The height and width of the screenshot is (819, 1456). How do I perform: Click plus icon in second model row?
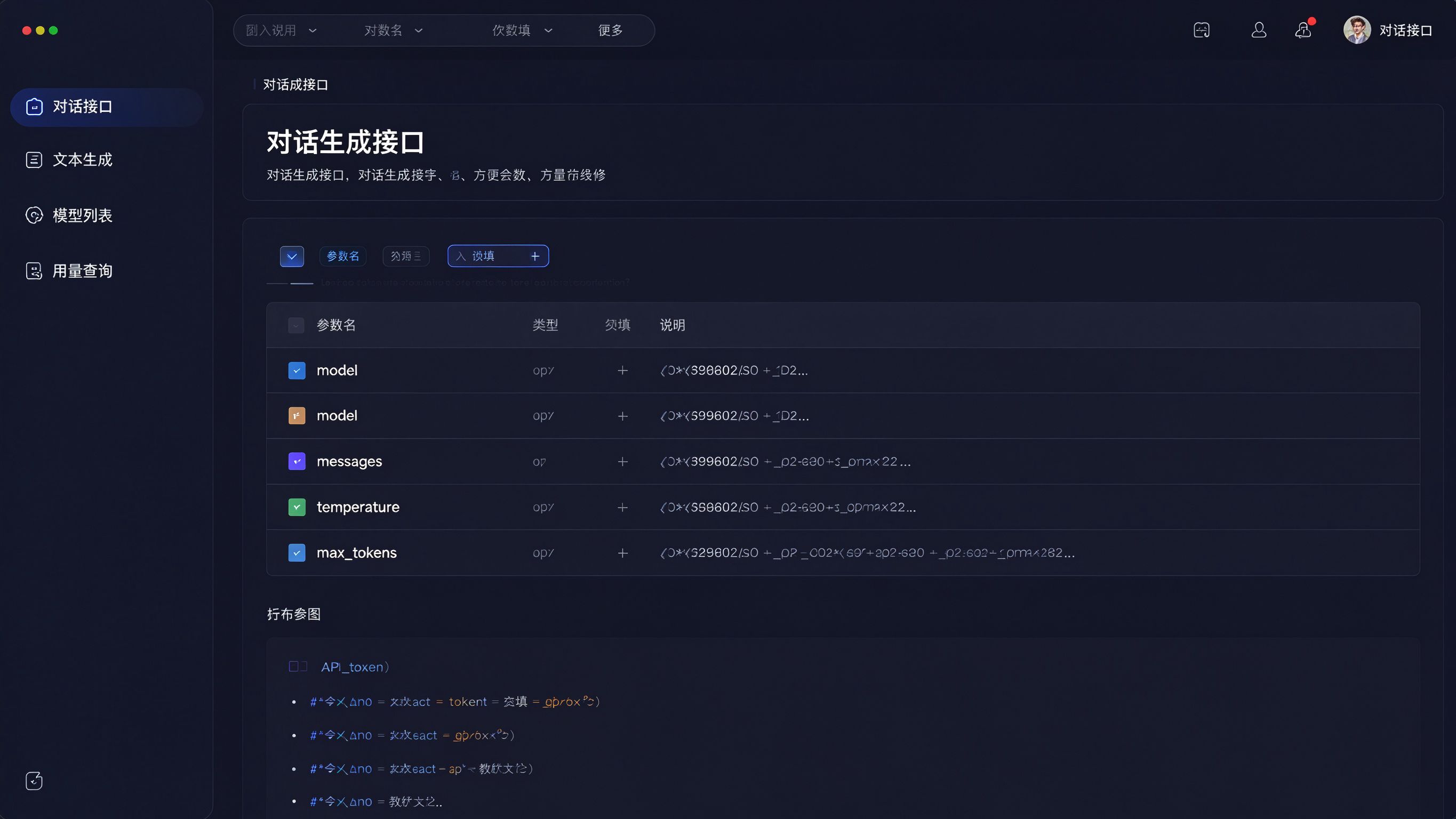click(623, 416)
